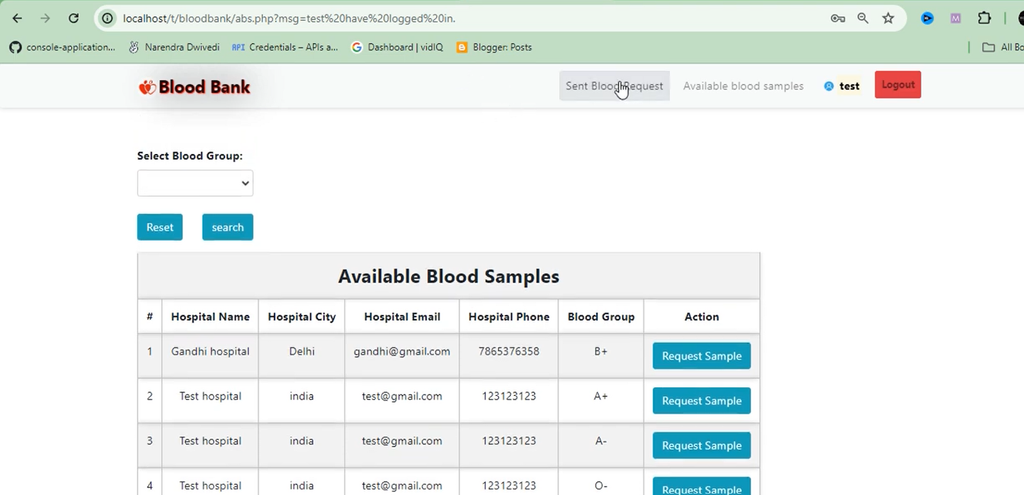This screenshot has width=1024, height=495.
Task: Open the Extensions puzzle icon
Action: (984, 18)
